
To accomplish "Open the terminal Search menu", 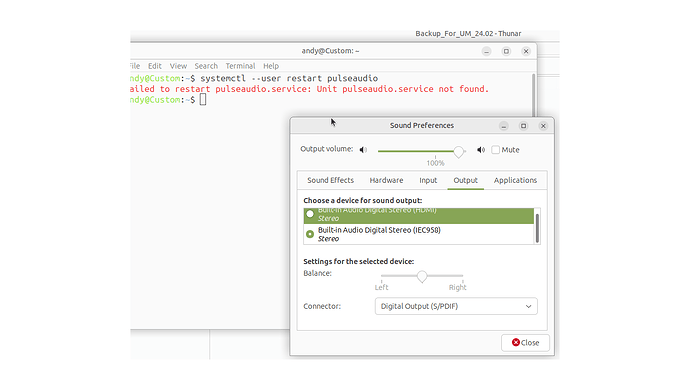I will [206, 66].
